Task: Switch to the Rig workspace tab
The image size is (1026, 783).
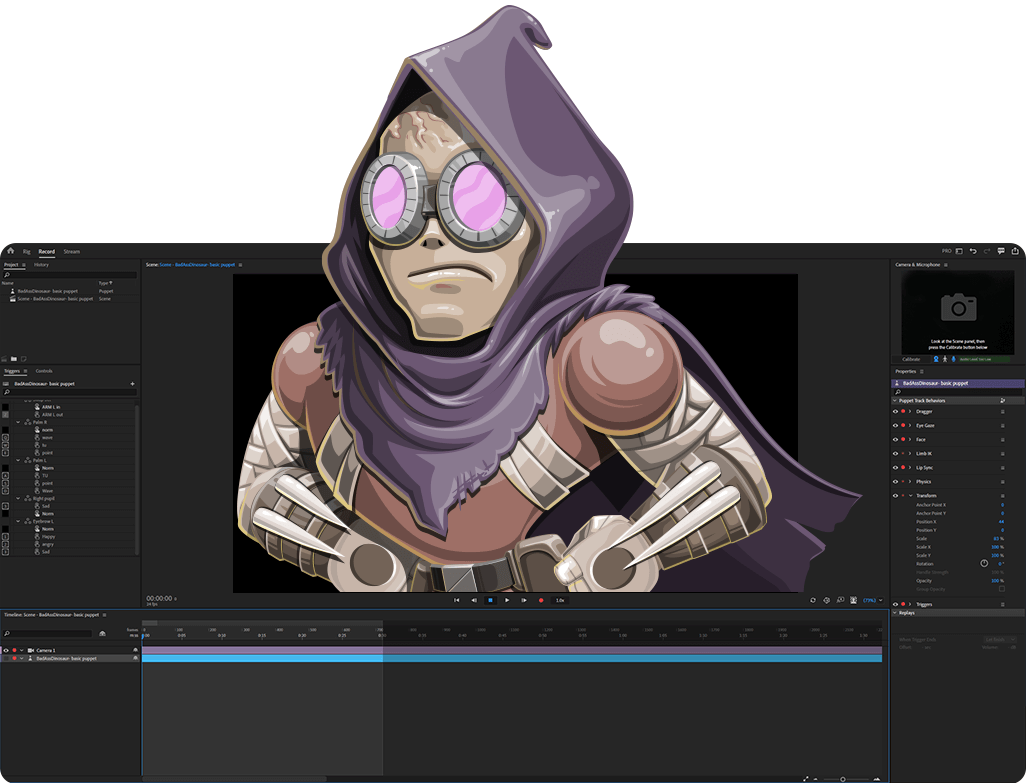Action: [27, 251]
